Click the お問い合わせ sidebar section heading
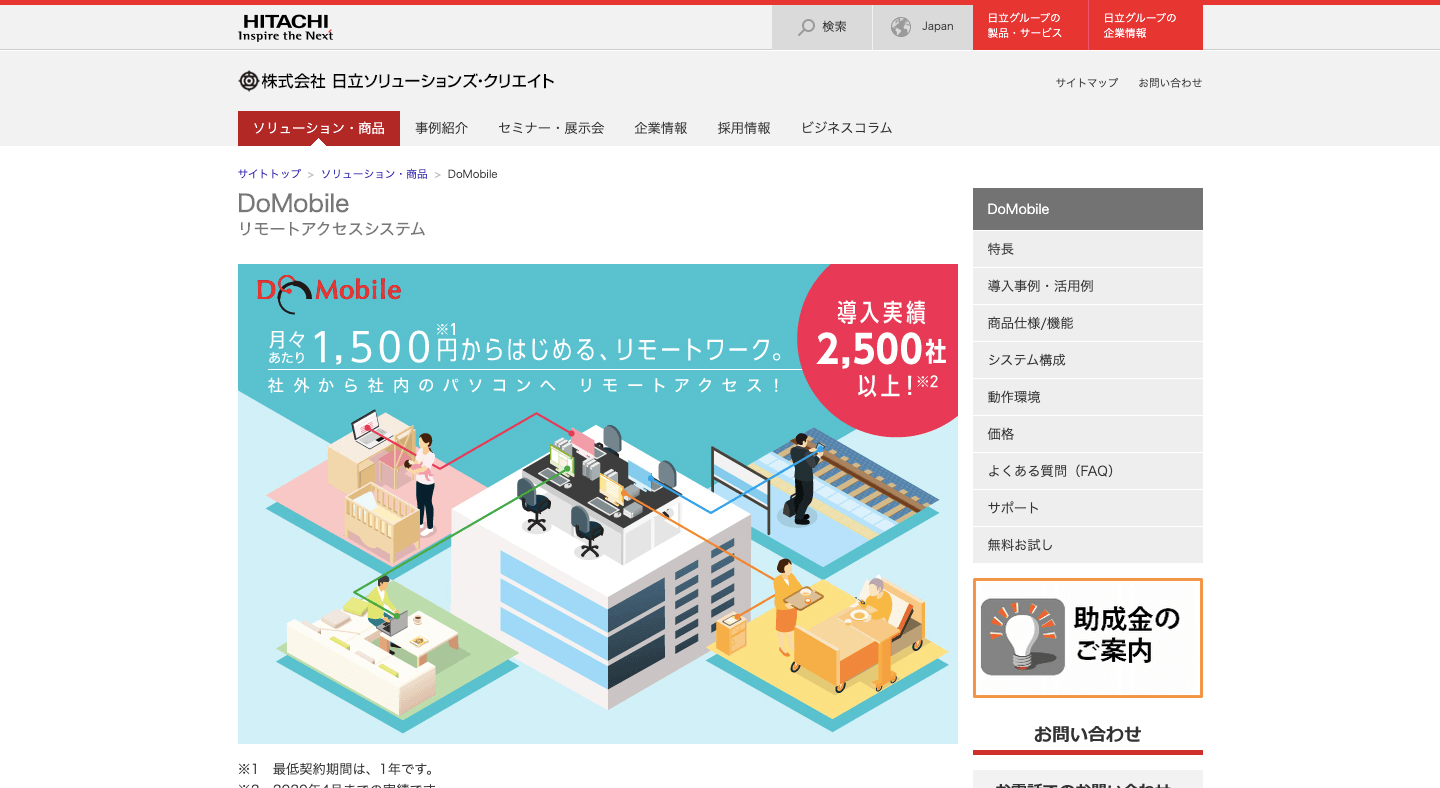The width and height of the screenshot is (1440, 788). 1088,734
